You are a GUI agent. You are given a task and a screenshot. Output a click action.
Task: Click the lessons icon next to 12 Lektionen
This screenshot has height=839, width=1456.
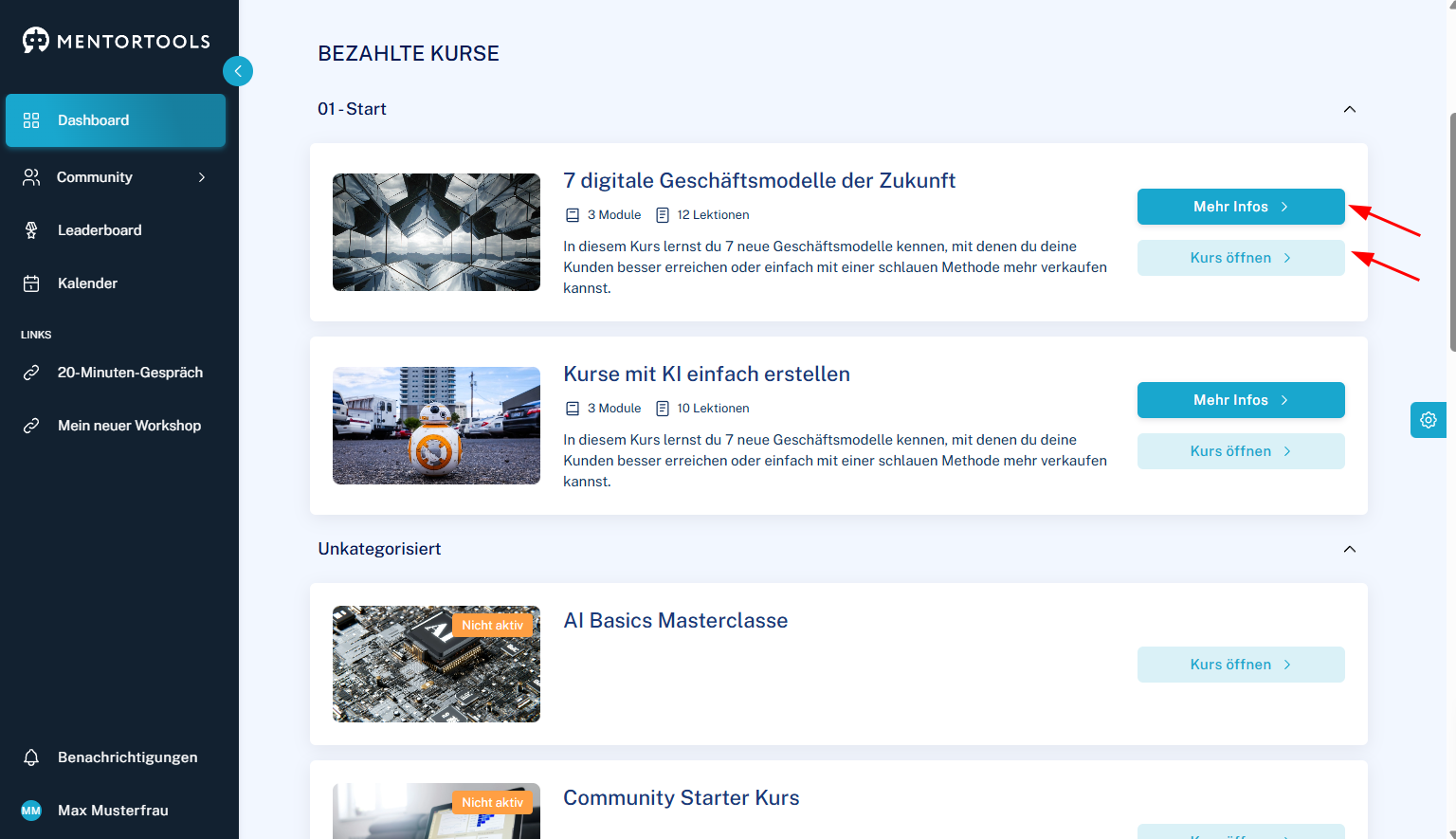[663, 215]
